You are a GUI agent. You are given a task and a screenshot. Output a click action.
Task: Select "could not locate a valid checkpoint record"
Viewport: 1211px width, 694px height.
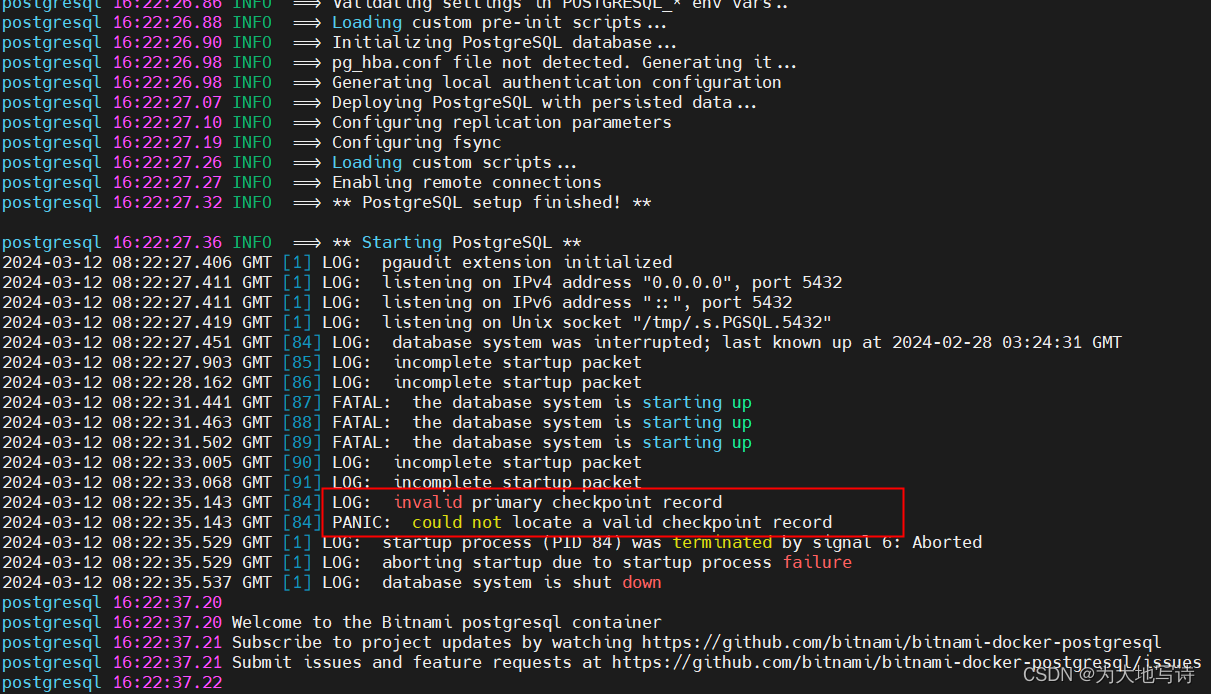click(622, 522)
